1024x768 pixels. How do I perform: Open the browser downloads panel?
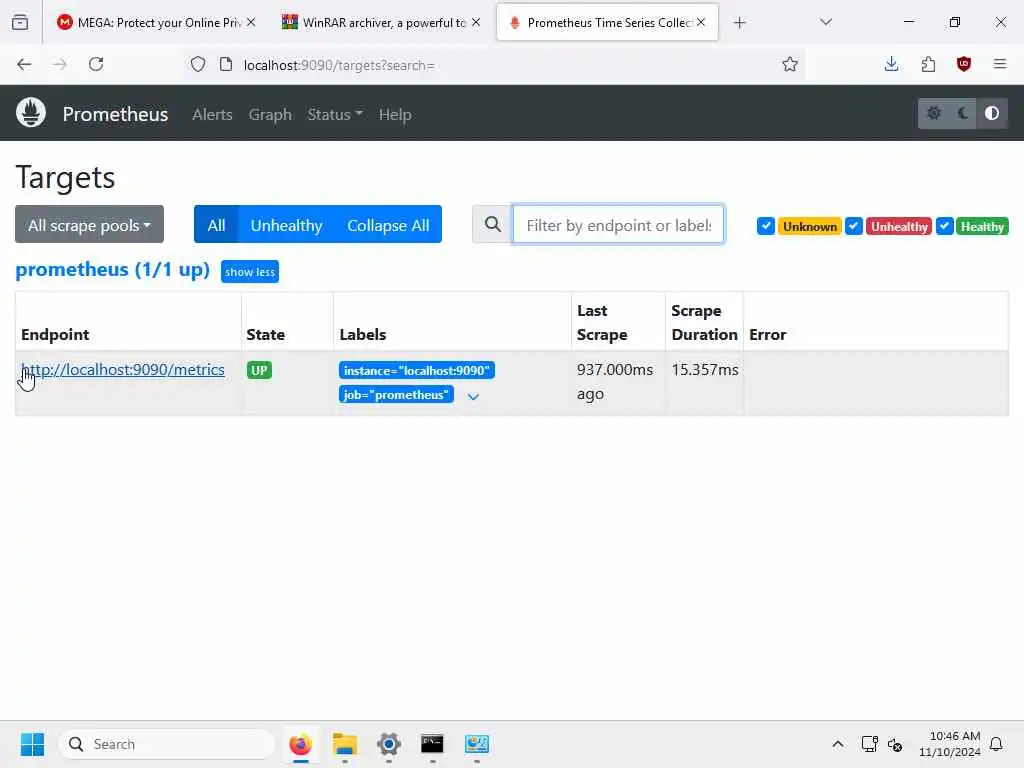pos(891,64)
